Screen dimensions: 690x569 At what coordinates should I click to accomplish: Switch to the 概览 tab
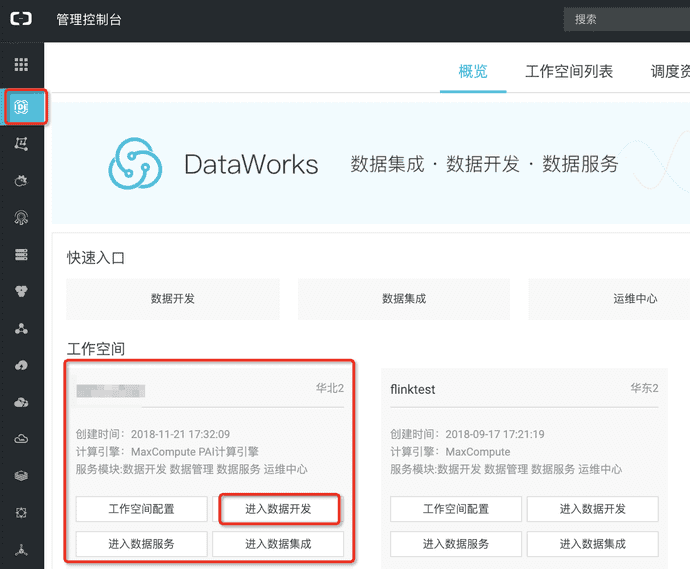473,71
